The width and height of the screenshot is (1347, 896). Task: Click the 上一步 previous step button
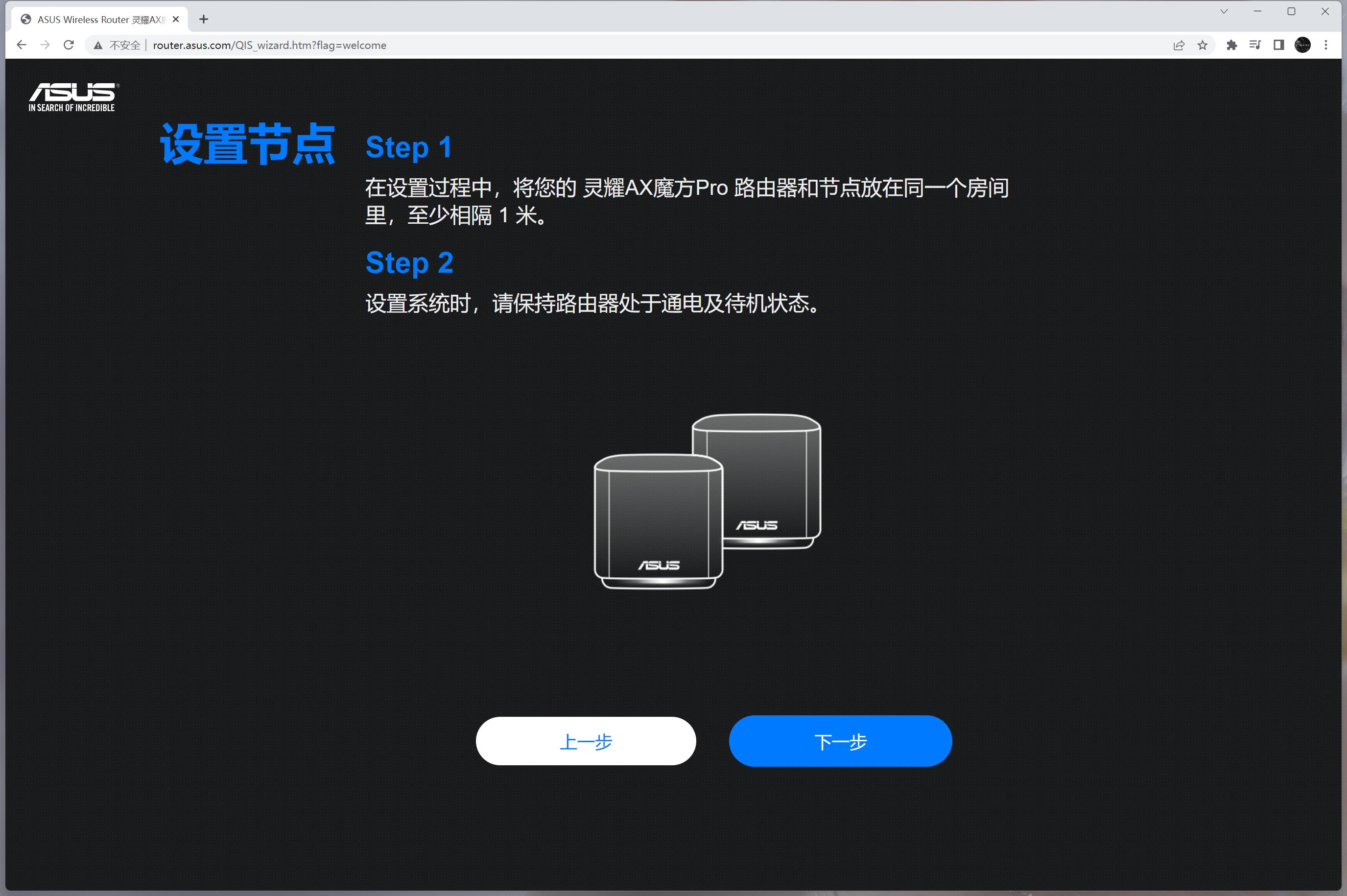(x=585, y=741)
